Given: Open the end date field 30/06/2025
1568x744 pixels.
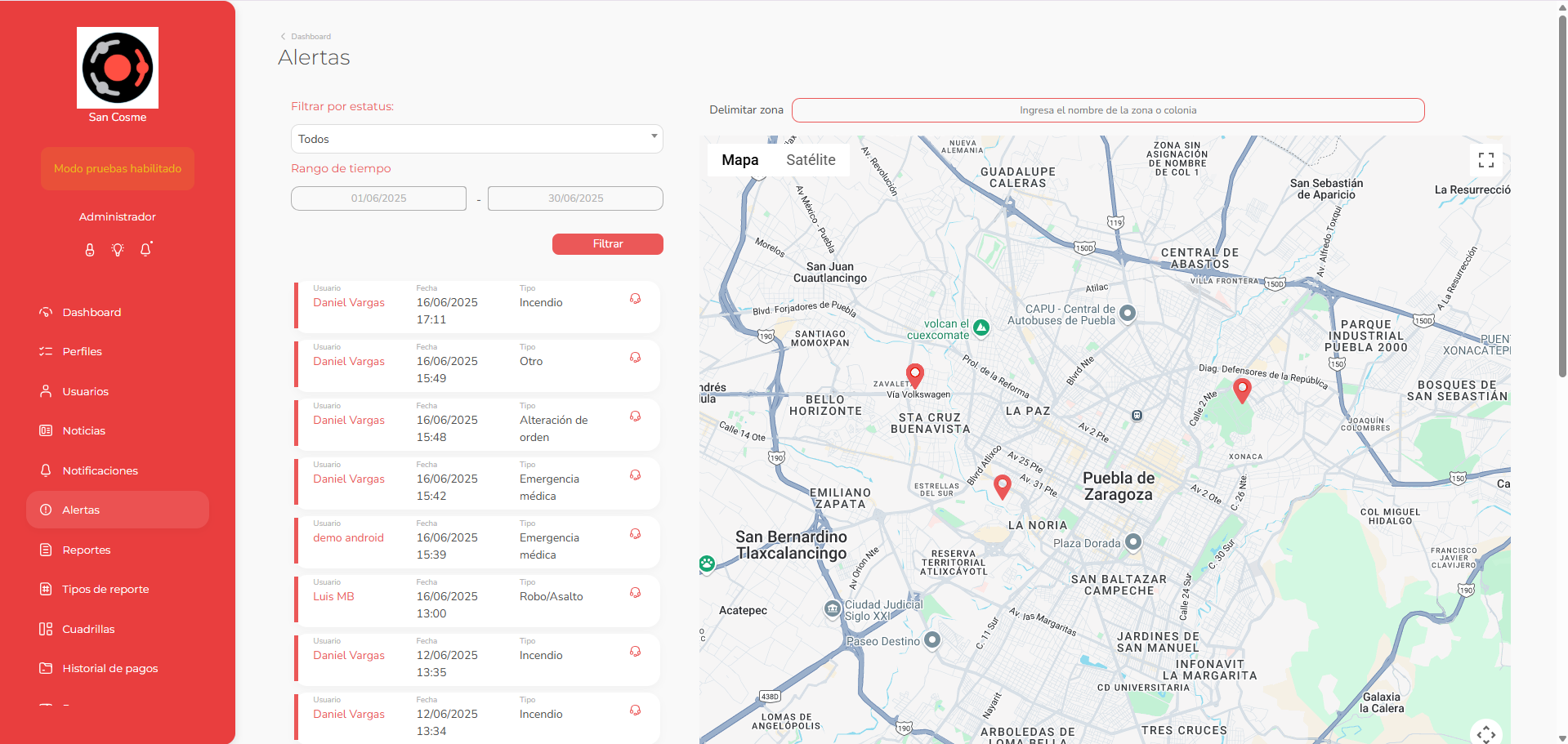Looking at the screenshot, I should [x=575, y=198].
